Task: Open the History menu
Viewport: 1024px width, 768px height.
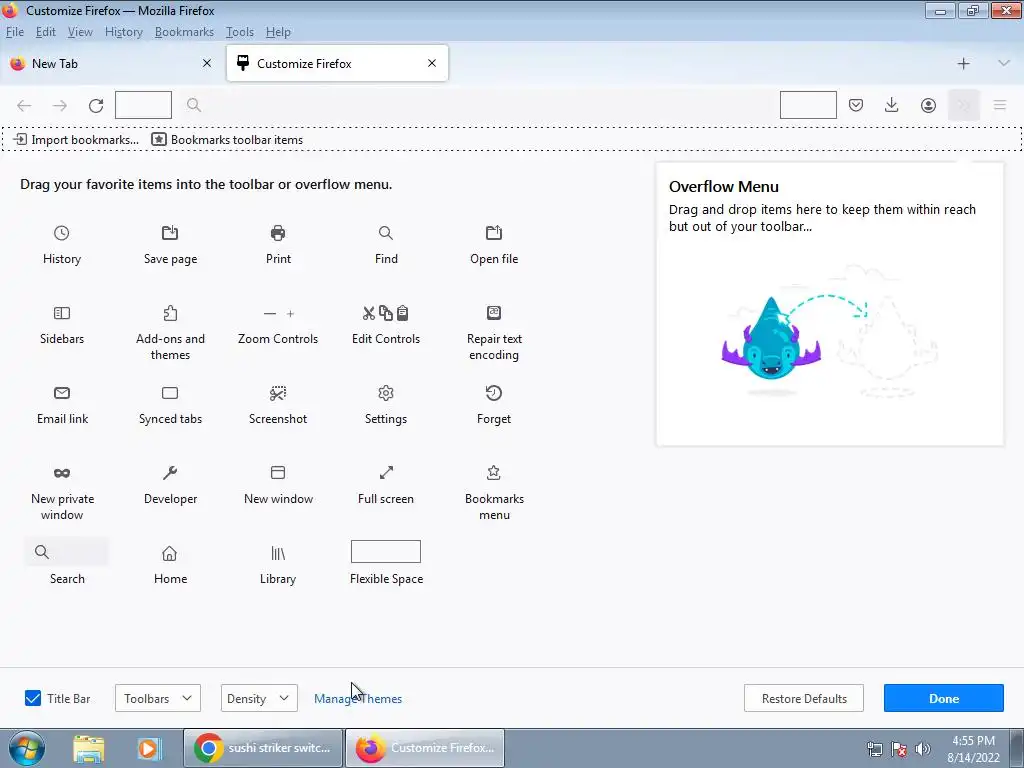Action: (123, 32)
